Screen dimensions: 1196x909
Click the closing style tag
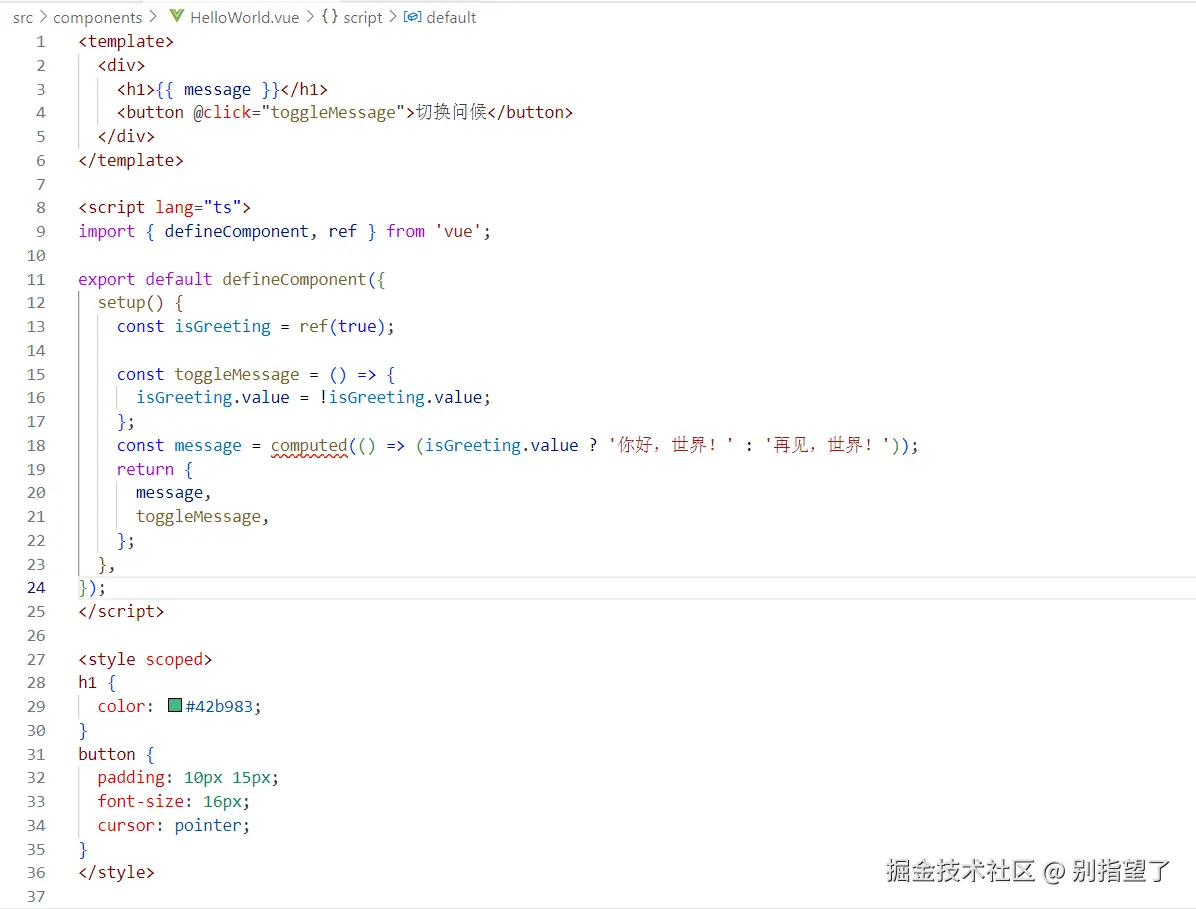point(116,872)
